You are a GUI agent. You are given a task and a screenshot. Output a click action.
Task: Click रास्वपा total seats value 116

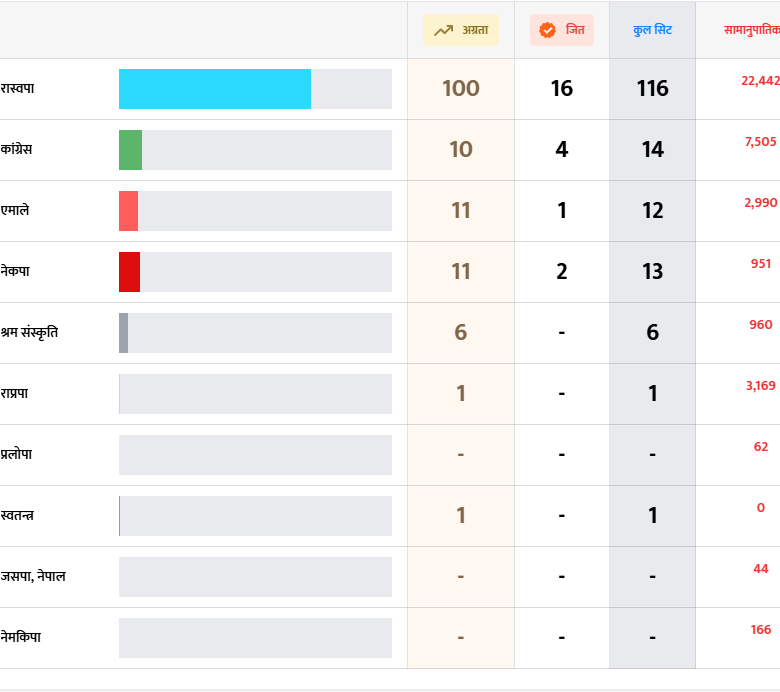pos(652,89)
